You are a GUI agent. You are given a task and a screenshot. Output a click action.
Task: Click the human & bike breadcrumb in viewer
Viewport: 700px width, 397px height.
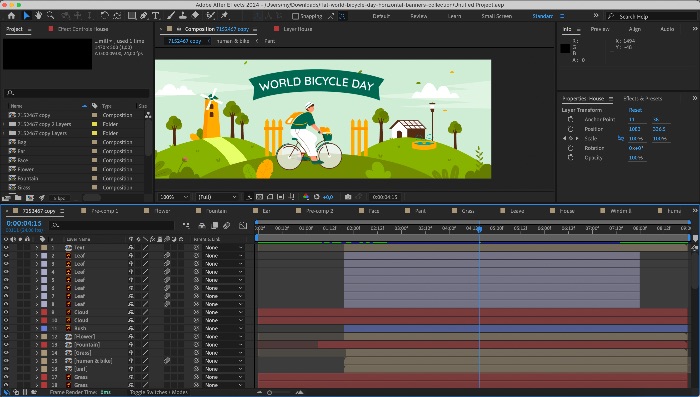click(x=233, y=41)
